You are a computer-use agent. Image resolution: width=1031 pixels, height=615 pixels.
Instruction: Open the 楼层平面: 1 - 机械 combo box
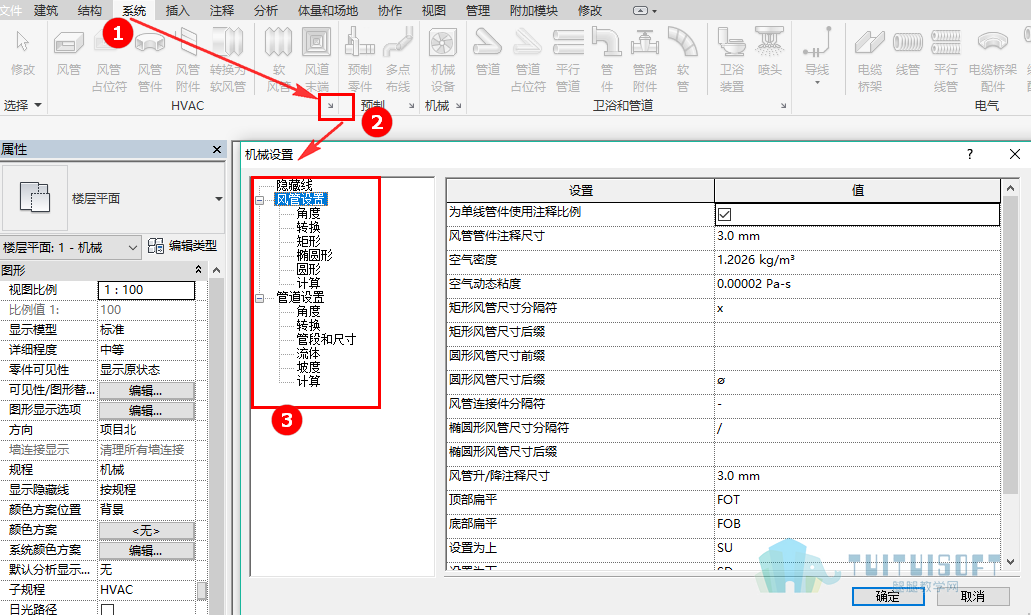pos(70,247)
